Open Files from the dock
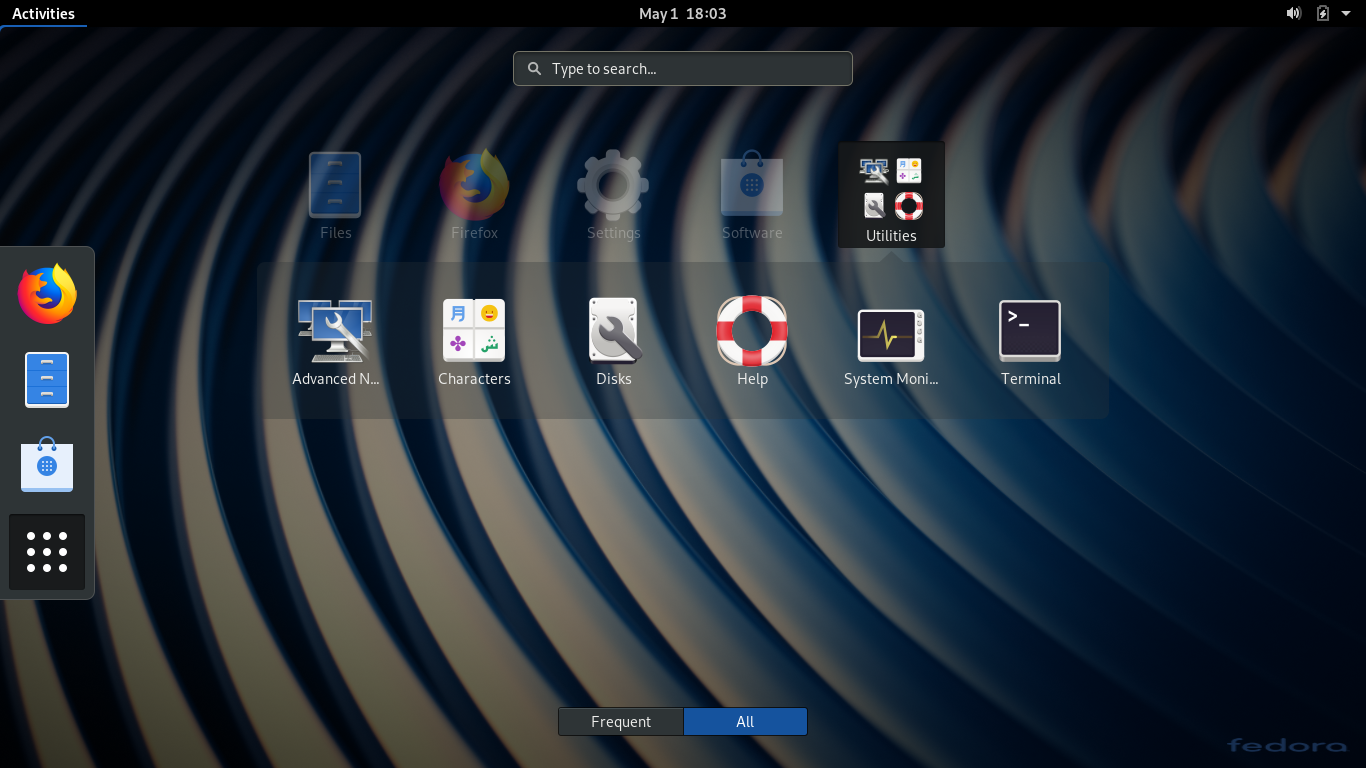 point(47,380)
